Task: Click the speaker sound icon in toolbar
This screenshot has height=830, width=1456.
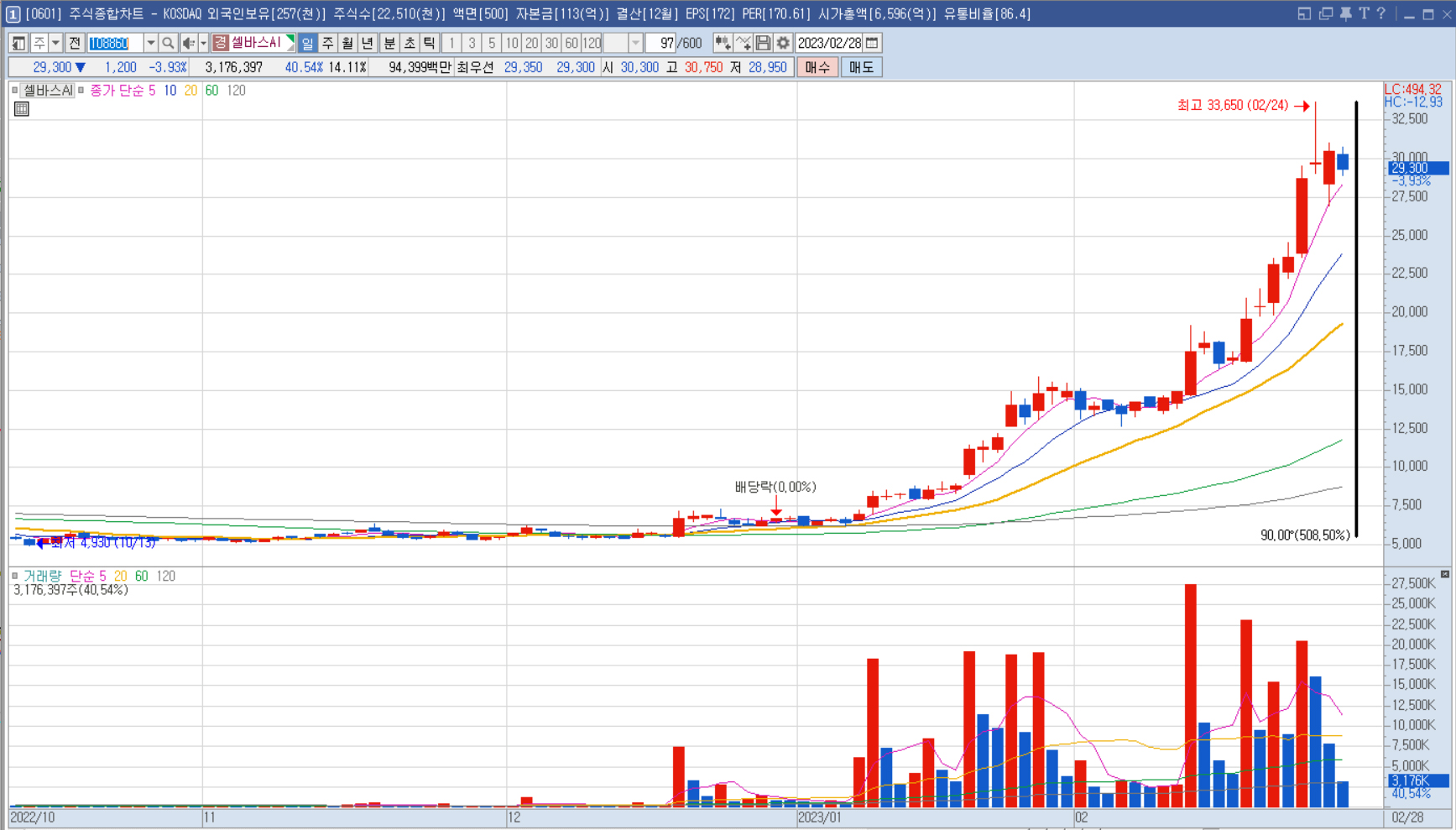Action: pyautogui.click(x=188, y=43)
